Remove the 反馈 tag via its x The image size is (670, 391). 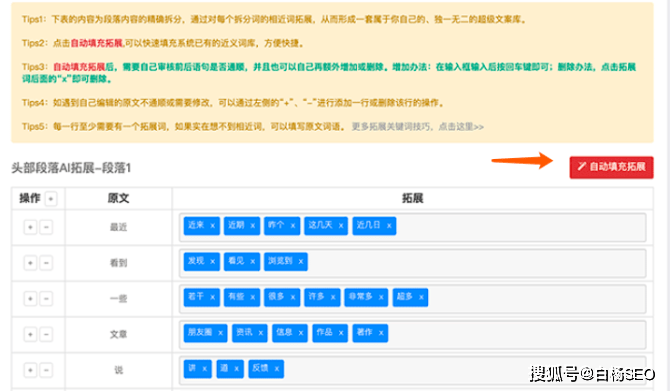click(x=276, y=369)
